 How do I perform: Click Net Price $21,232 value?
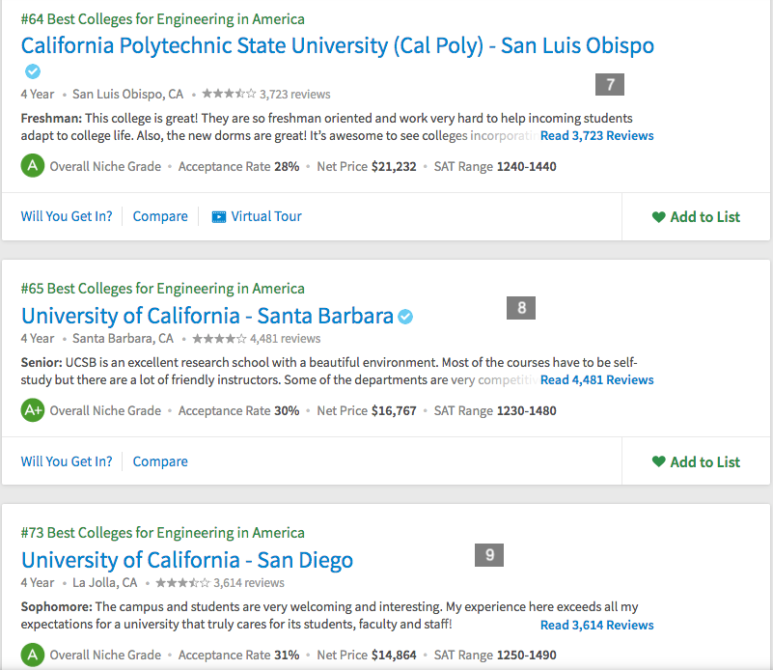point(394,167)
